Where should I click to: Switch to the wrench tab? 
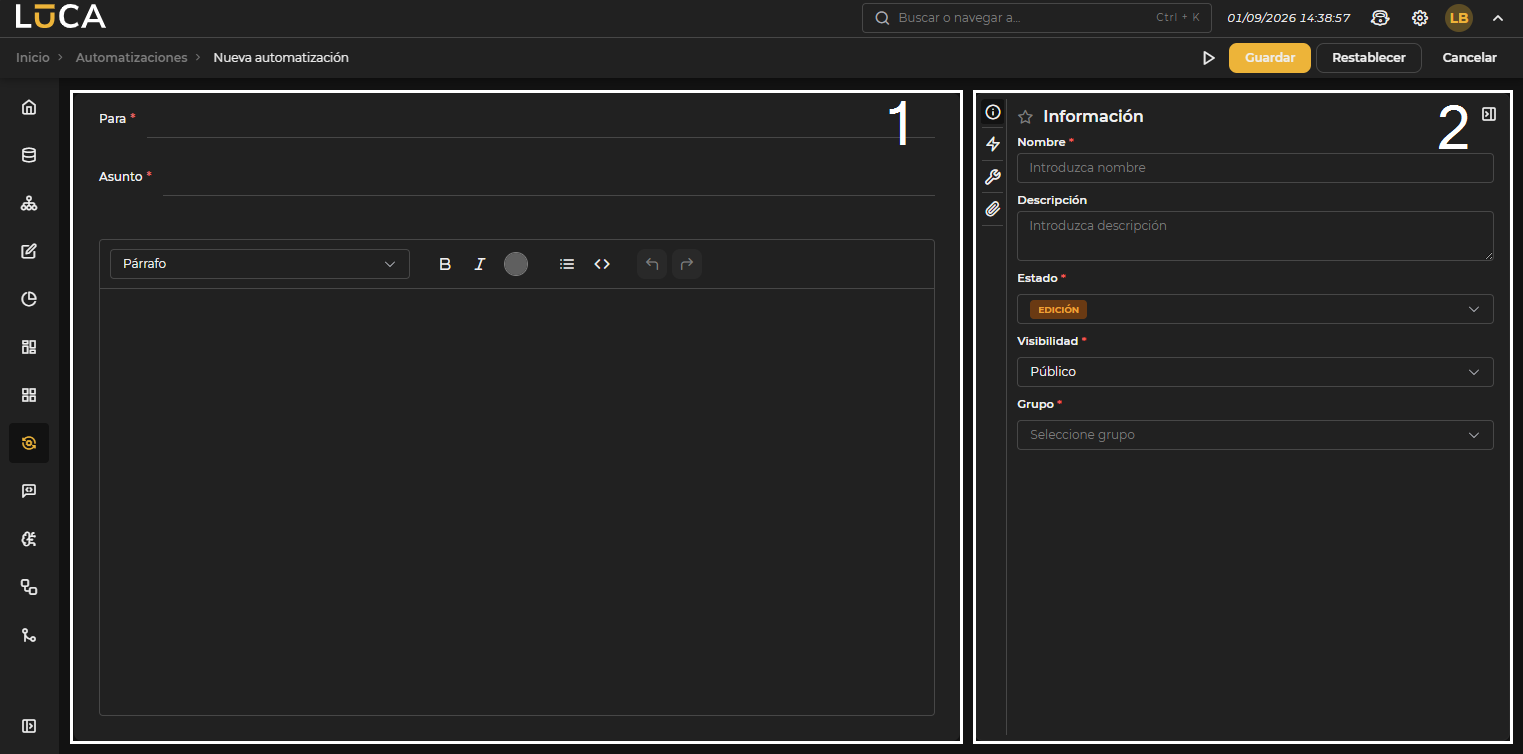click(x=993, y=177)
